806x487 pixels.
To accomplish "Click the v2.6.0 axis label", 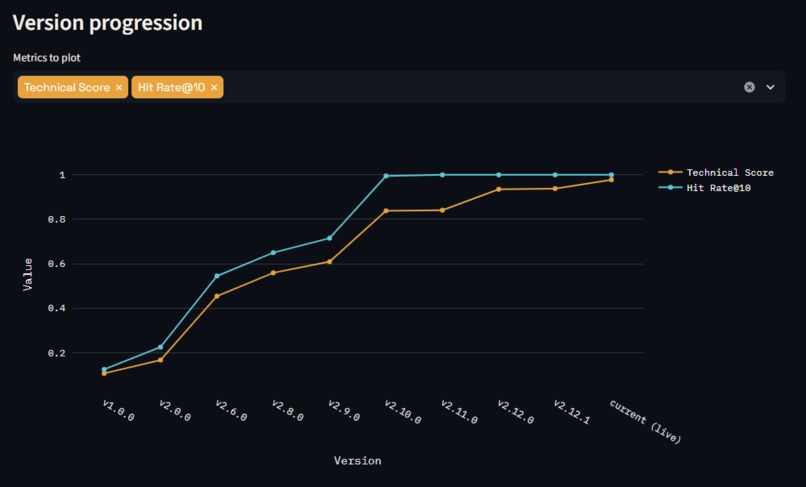I will coord(231,410).
